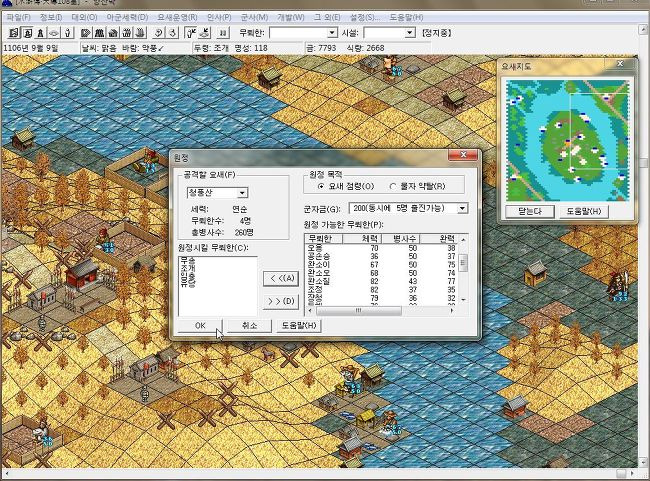Click 도움말(H) button in 원정 dialog
The width and height of the screenshot is (650, 481).
pyautogui.click(x=298, y=326)
